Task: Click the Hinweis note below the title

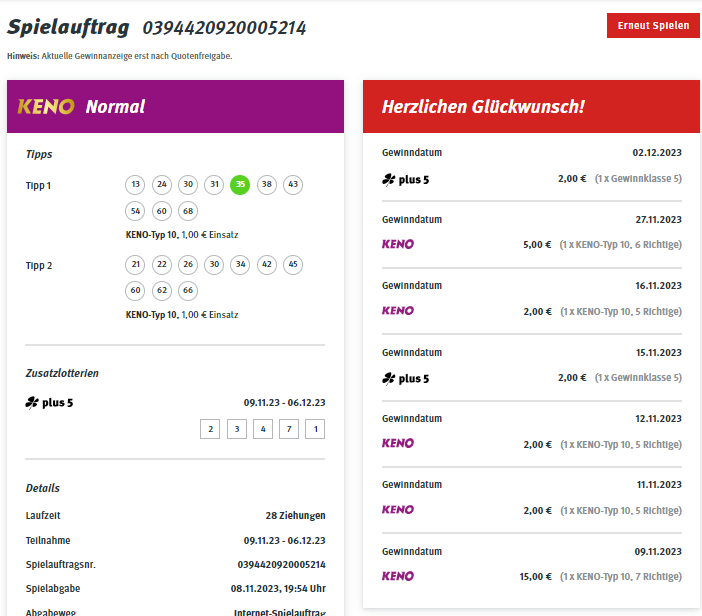Action: pos(120,56)
